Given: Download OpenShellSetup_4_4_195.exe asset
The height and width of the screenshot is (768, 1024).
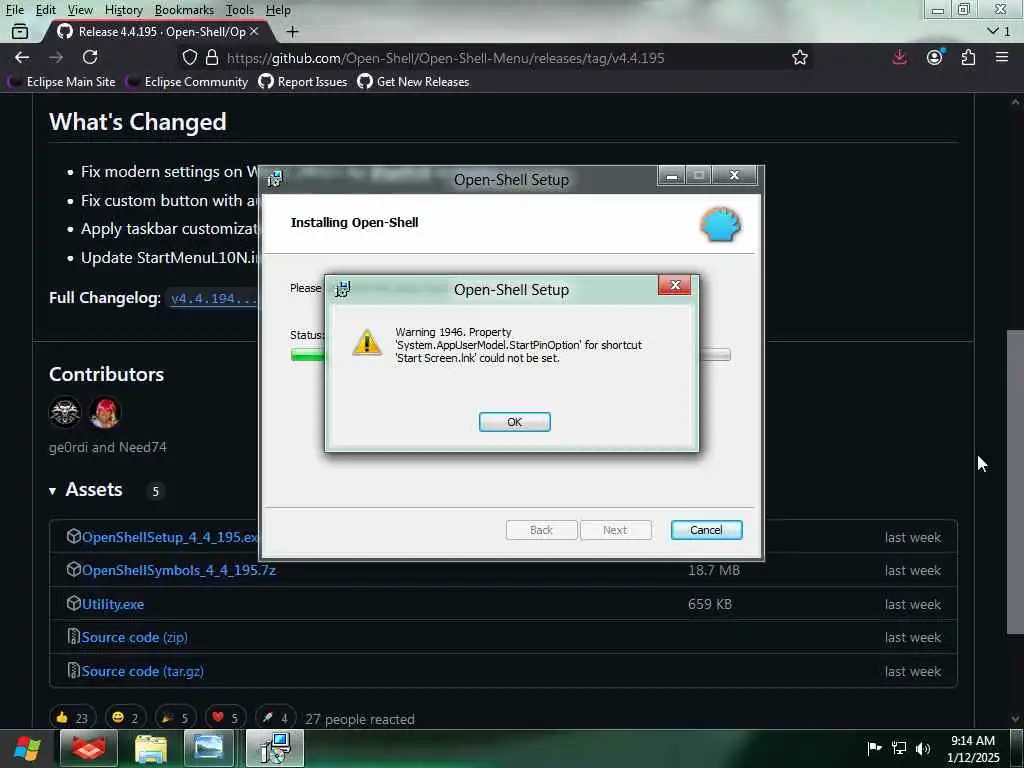Looking at the screenshot, I should point(170,537).
